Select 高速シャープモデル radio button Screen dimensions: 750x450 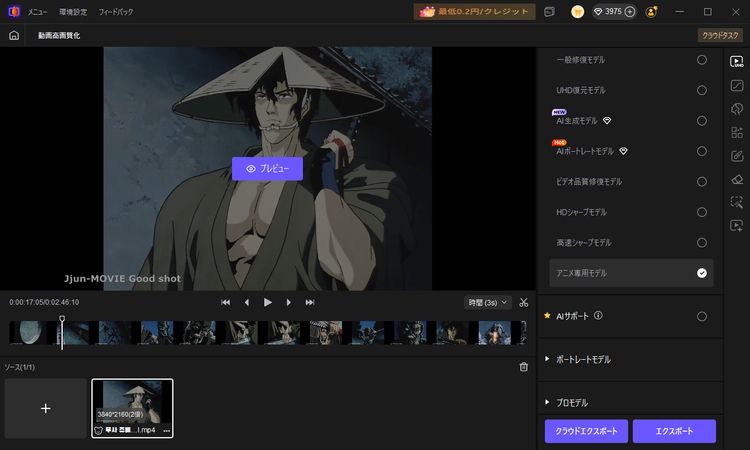[x=702, y=242]
